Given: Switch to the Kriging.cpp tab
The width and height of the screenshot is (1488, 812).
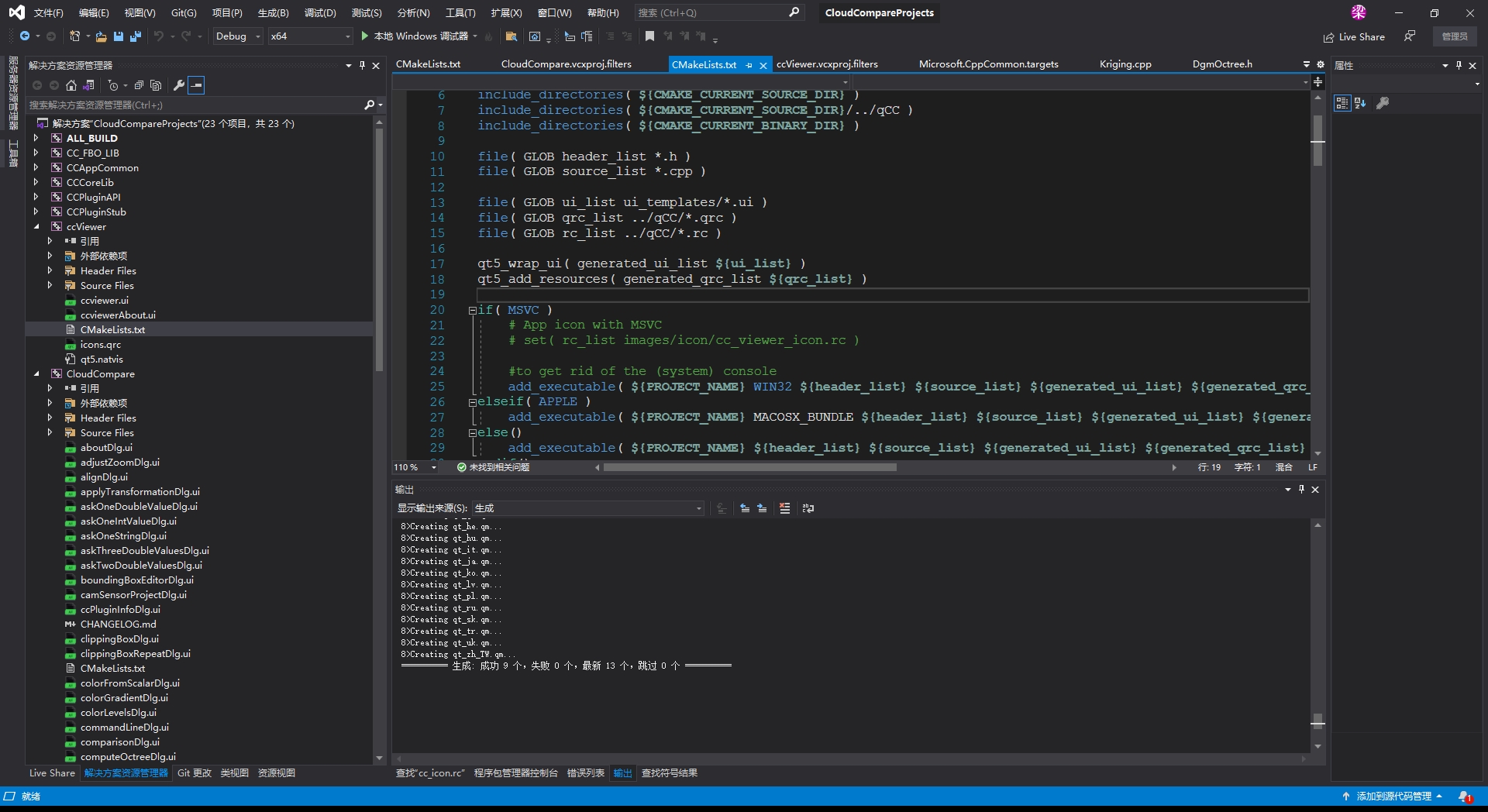Looking at the screenshot, I should (1125, 64).
